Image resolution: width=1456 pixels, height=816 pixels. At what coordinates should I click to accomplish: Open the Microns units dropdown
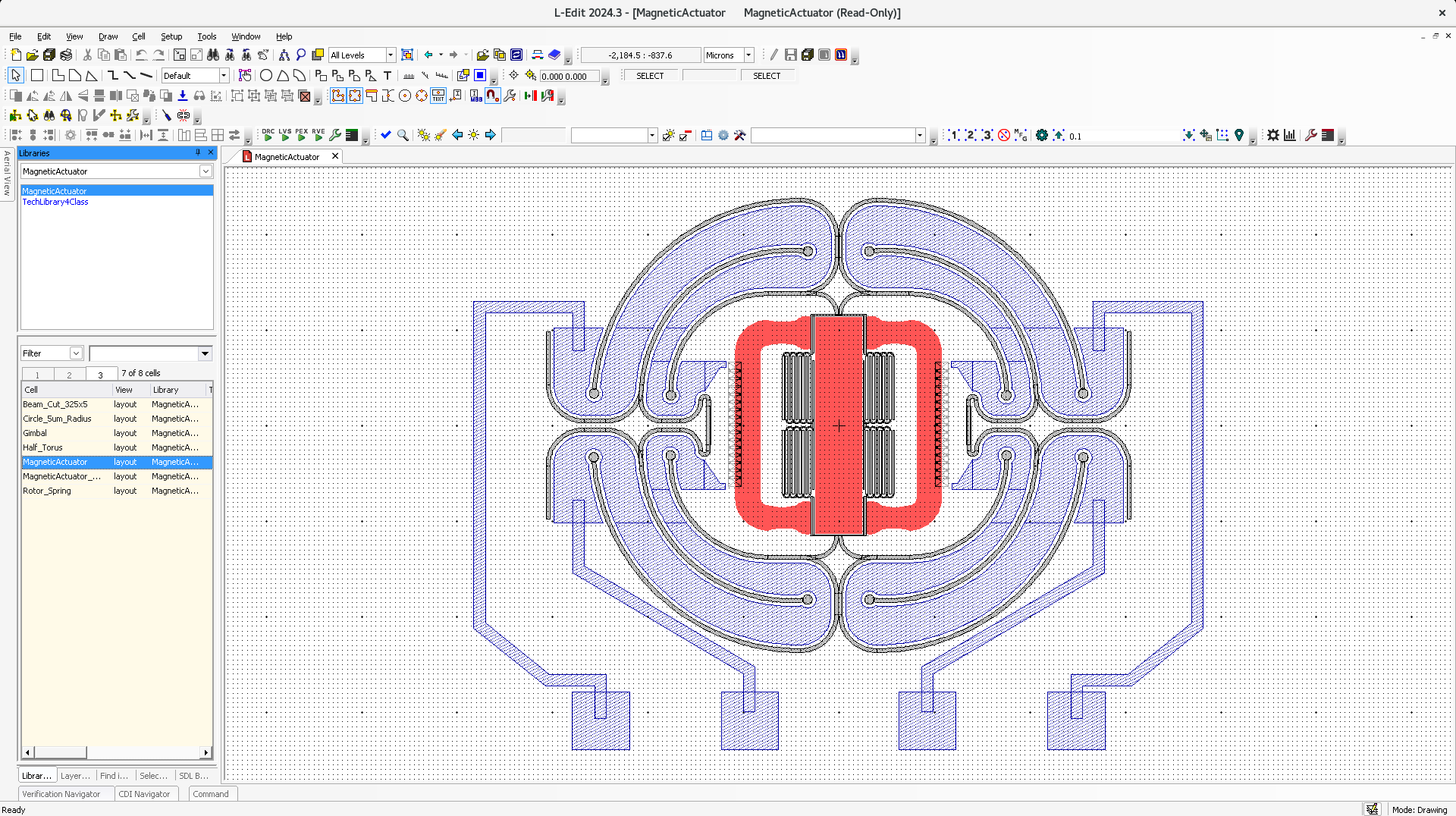(748, 55)
